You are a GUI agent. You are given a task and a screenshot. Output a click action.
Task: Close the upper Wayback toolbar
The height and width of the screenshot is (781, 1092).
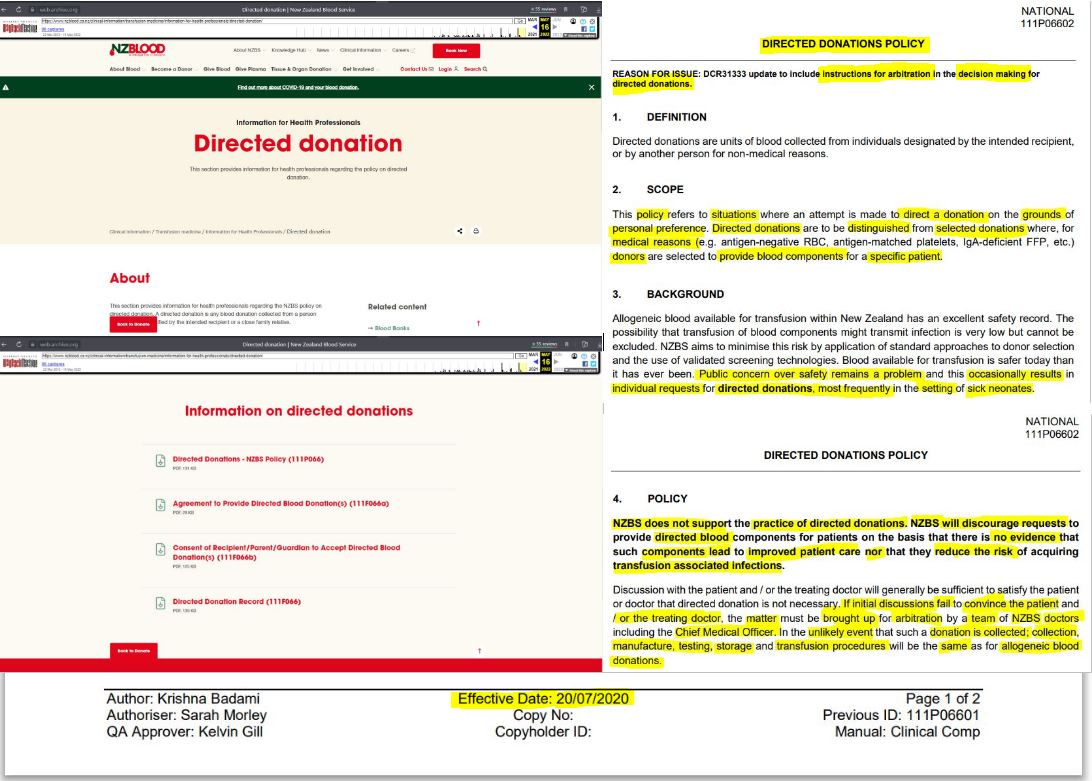pyautogui.click(x=593, y=21)
